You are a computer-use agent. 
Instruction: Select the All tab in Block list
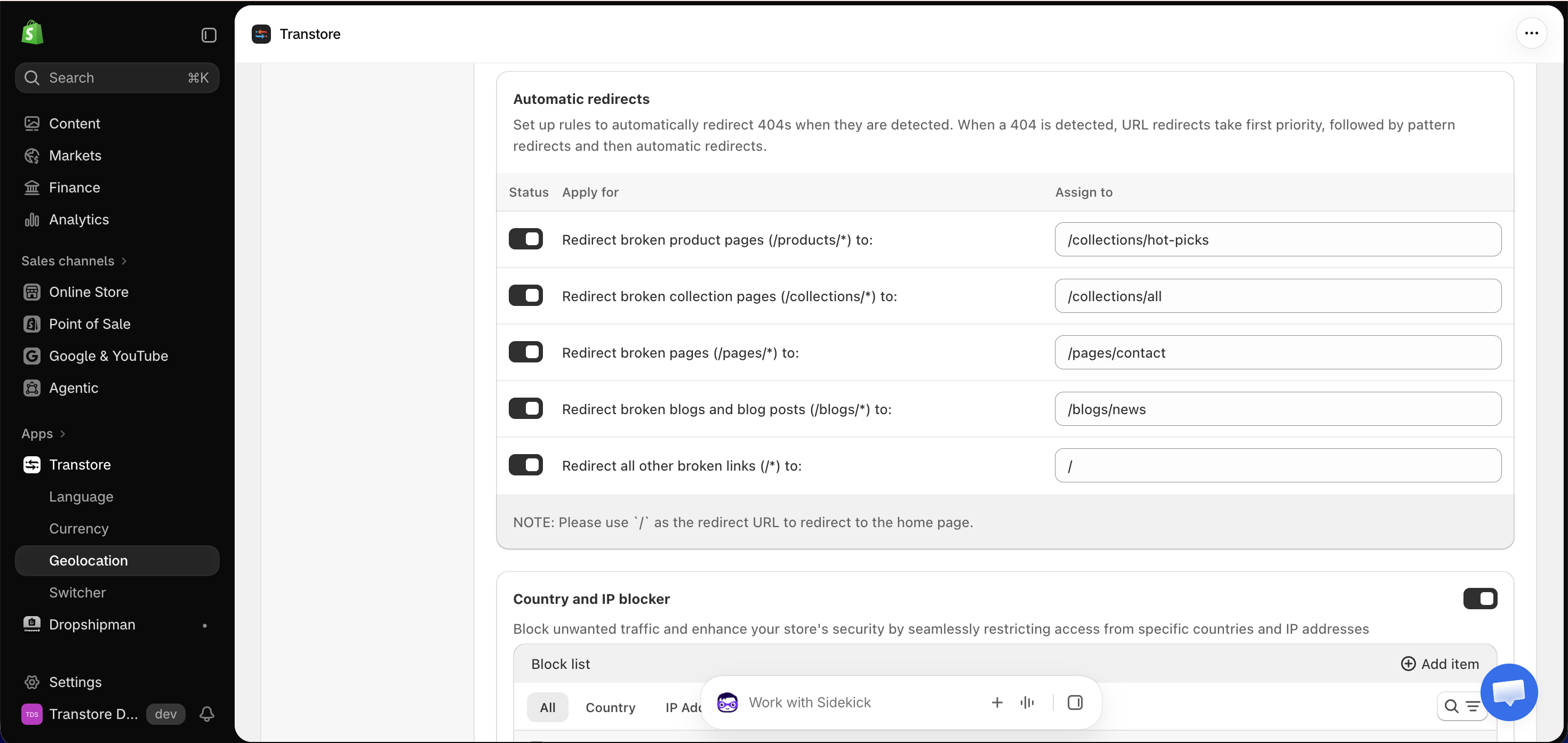point(547,708)
